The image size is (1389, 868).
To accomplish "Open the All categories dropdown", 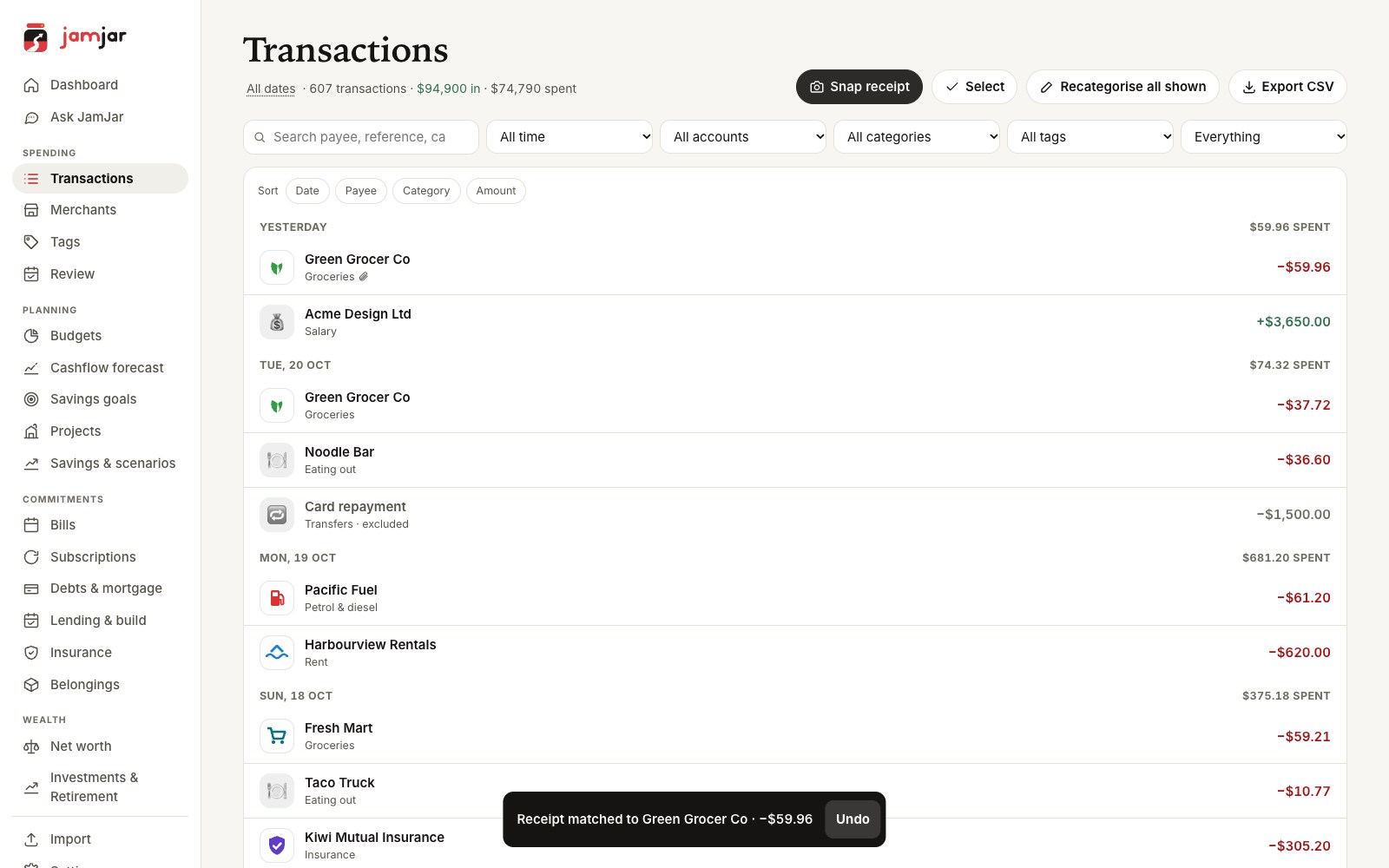I will coord(917,137).
